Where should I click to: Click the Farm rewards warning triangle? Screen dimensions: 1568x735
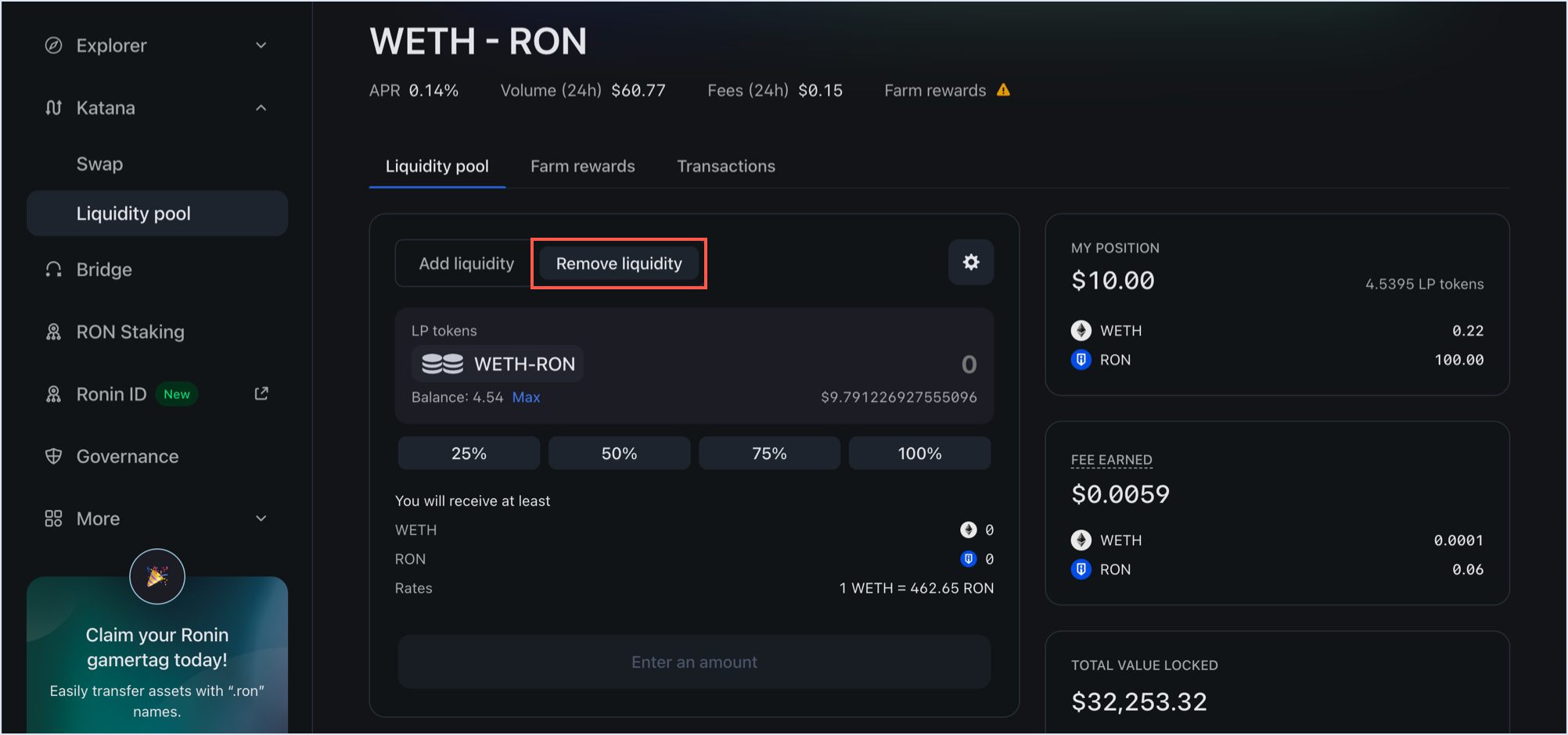point(1003,90)
